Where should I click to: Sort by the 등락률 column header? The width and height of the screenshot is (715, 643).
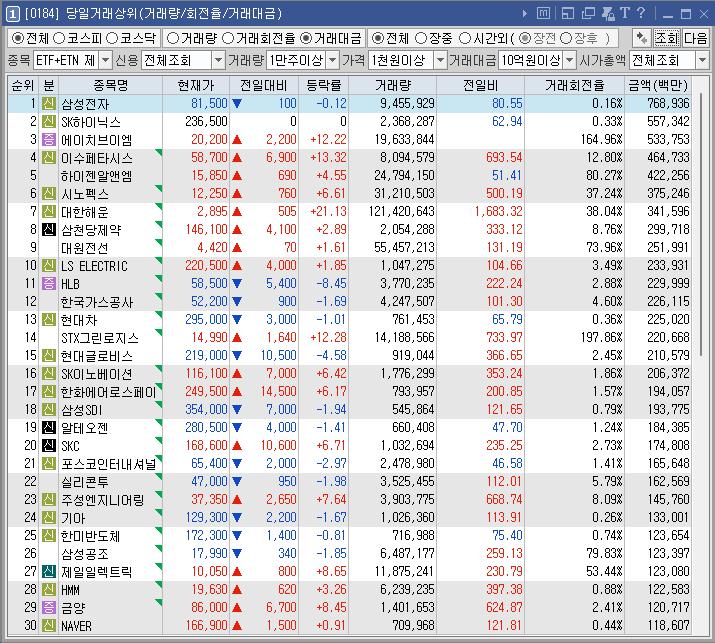[323, 85]
